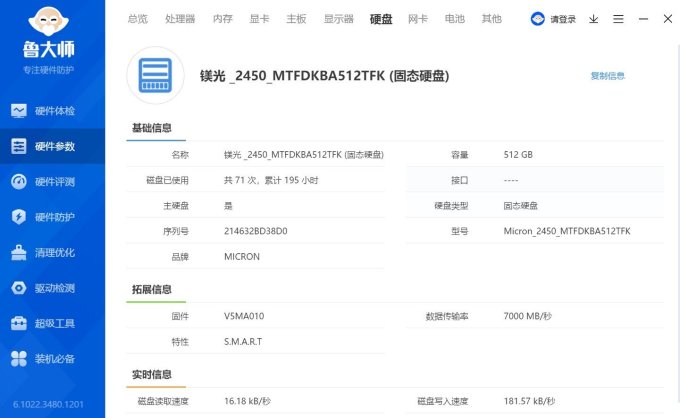Image resolution: width=680 pixels, height=418 pixels.
Task: Click disk usage 共 71 次 value
Action: [271, 180]
